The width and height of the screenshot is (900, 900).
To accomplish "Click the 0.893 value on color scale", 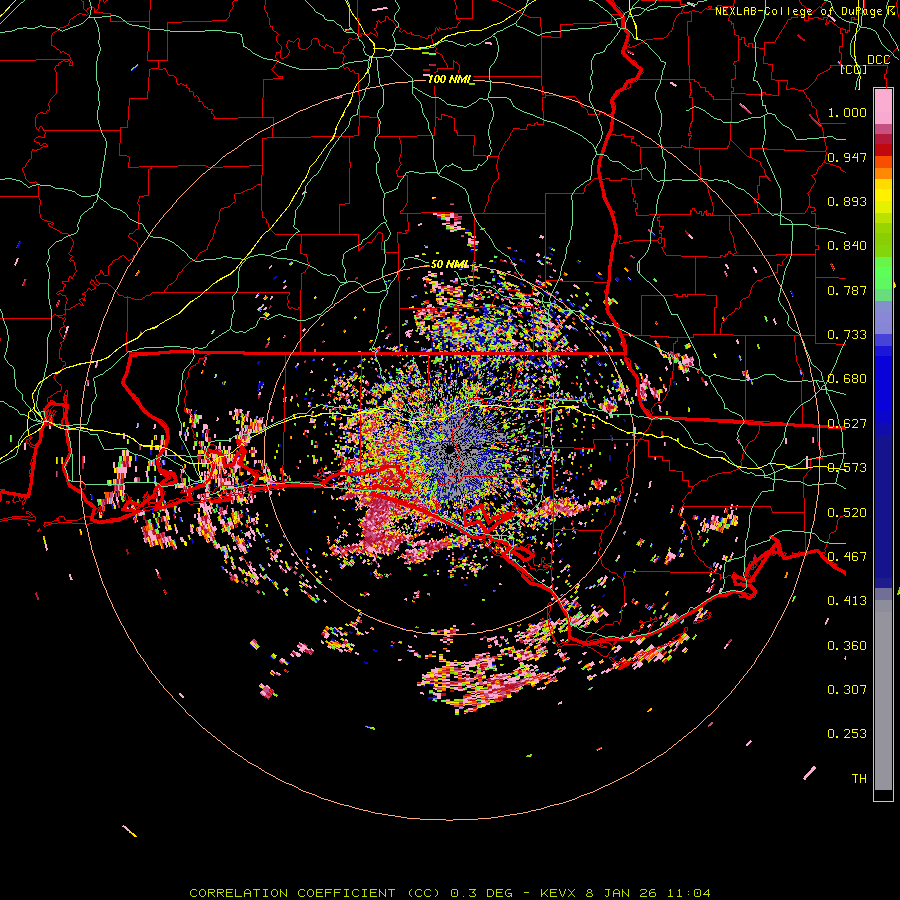I will coord(847,201).
